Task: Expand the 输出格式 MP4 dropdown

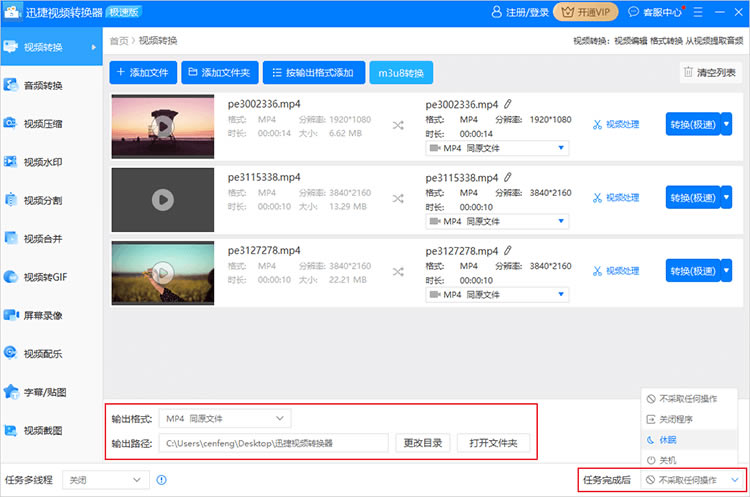Action: point(225,417)
